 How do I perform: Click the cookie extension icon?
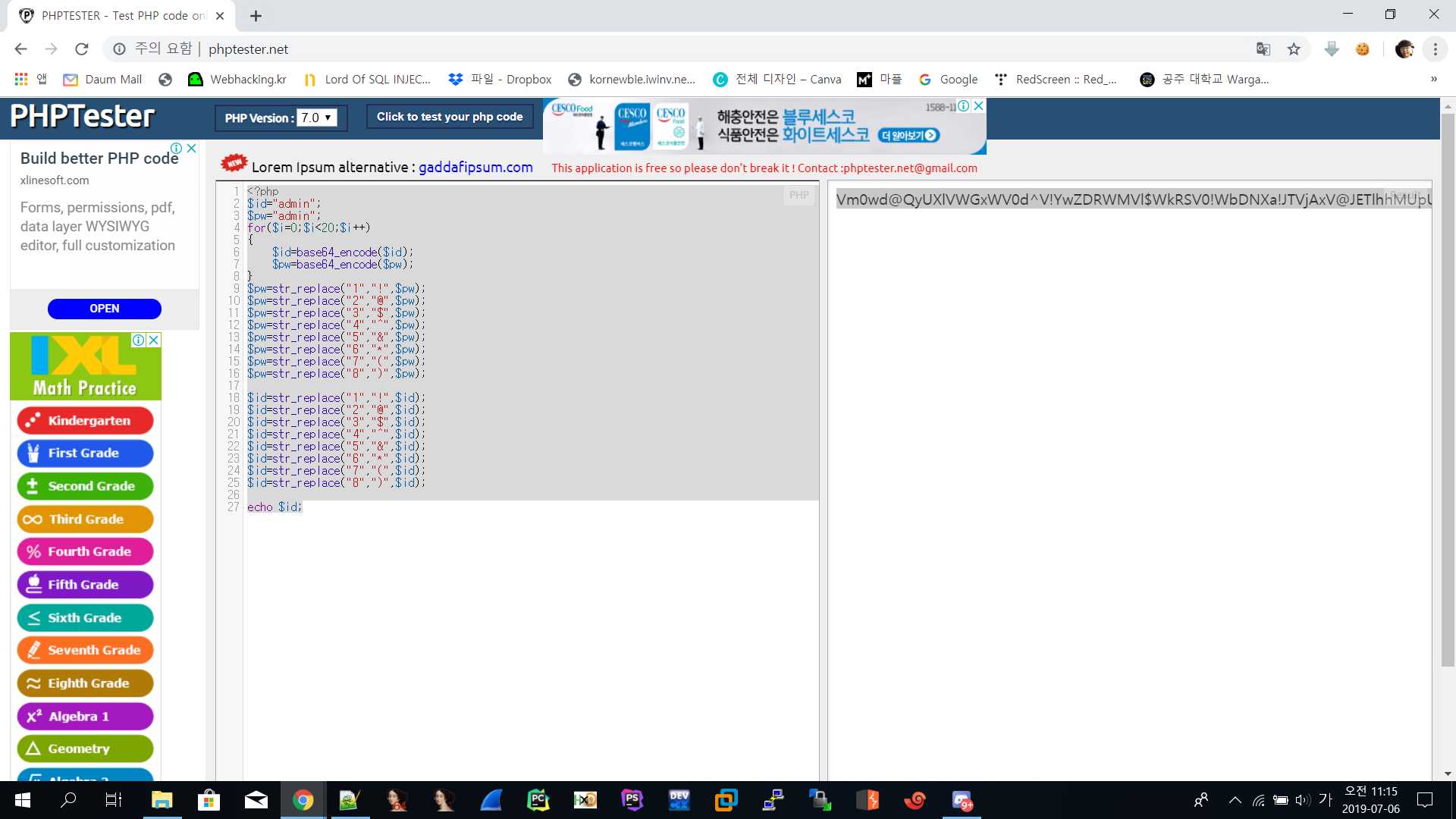pos(1363,49)
